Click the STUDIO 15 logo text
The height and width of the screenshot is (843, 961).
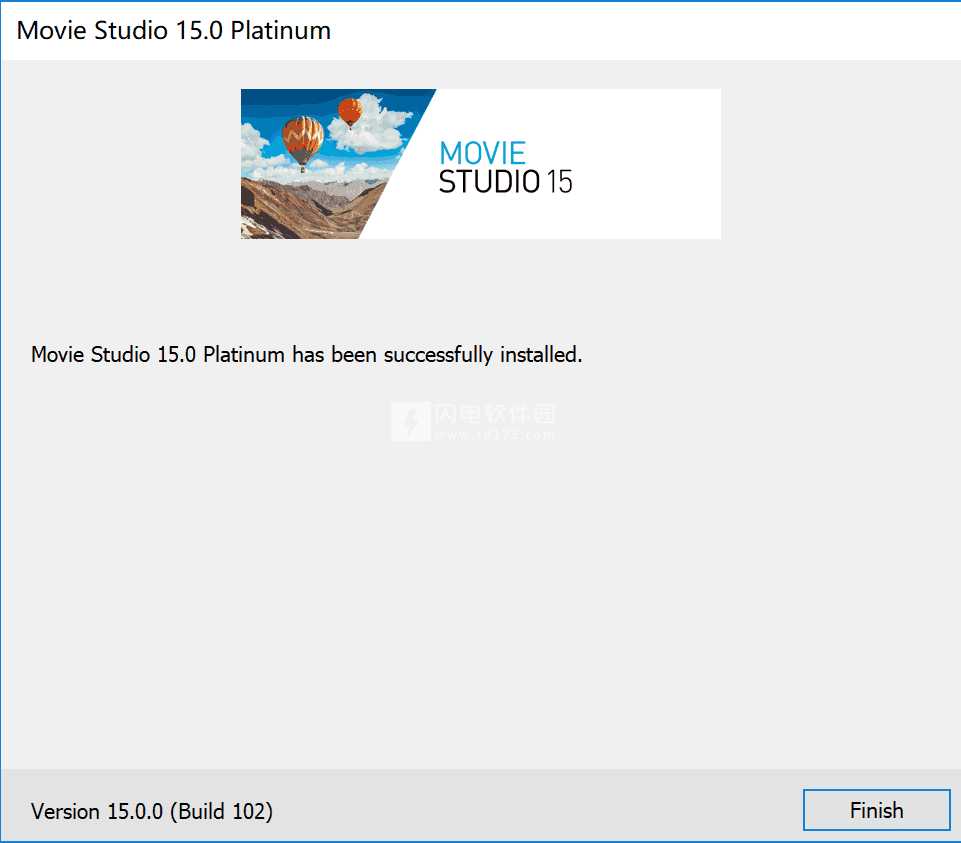click(505, 182)
